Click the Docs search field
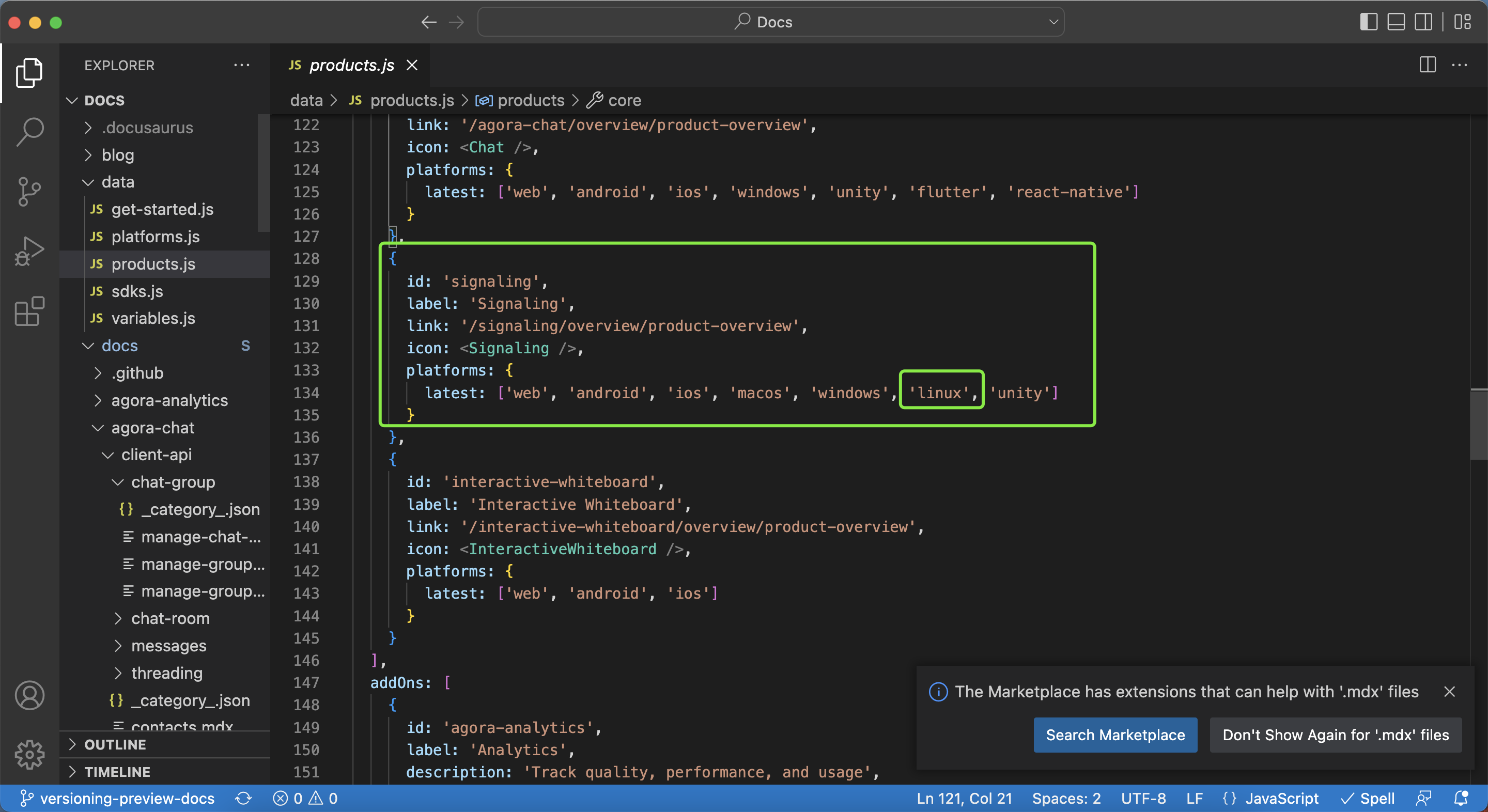This screenshot has height=812, width=1488. (x=771, y=22)
